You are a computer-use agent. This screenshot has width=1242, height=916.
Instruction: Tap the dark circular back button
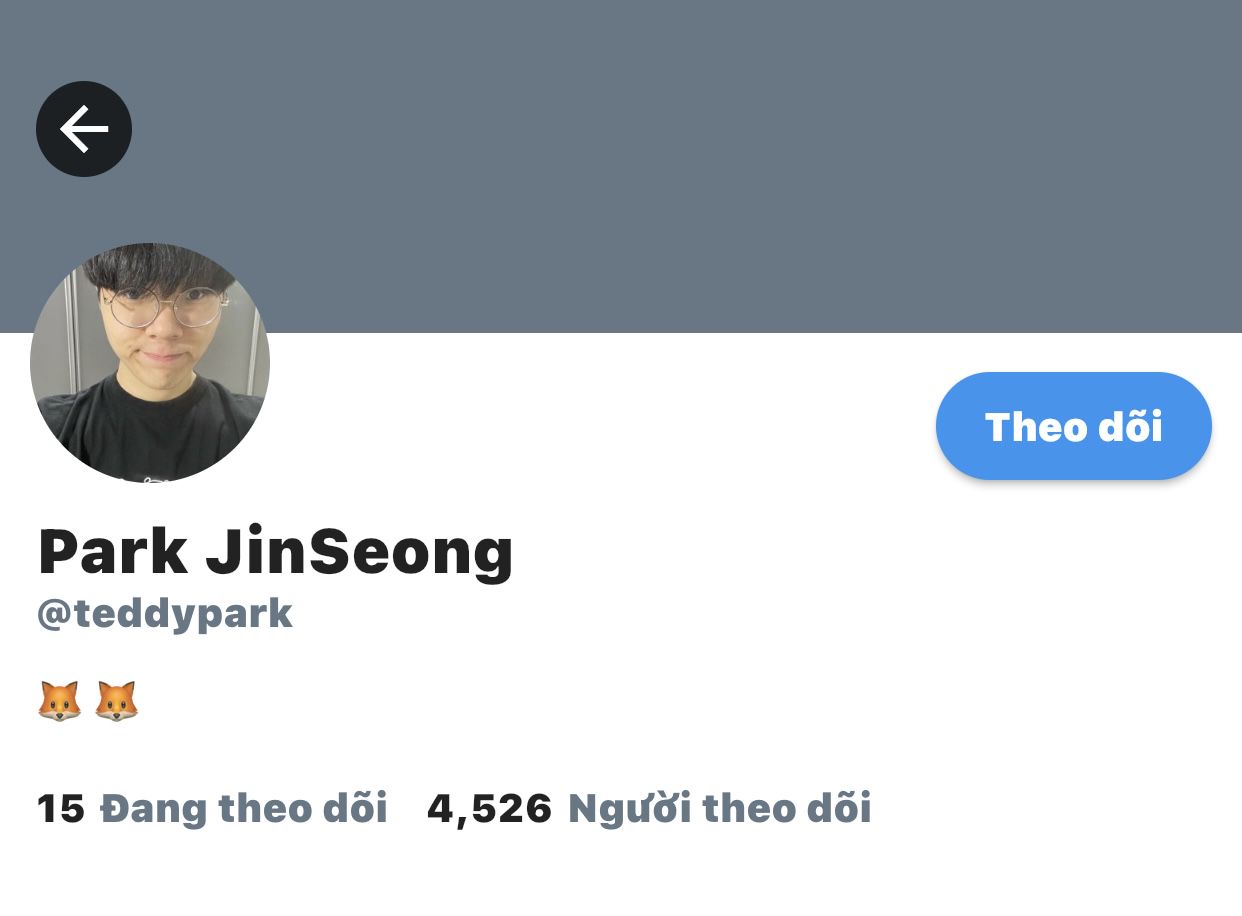point(84,129)
